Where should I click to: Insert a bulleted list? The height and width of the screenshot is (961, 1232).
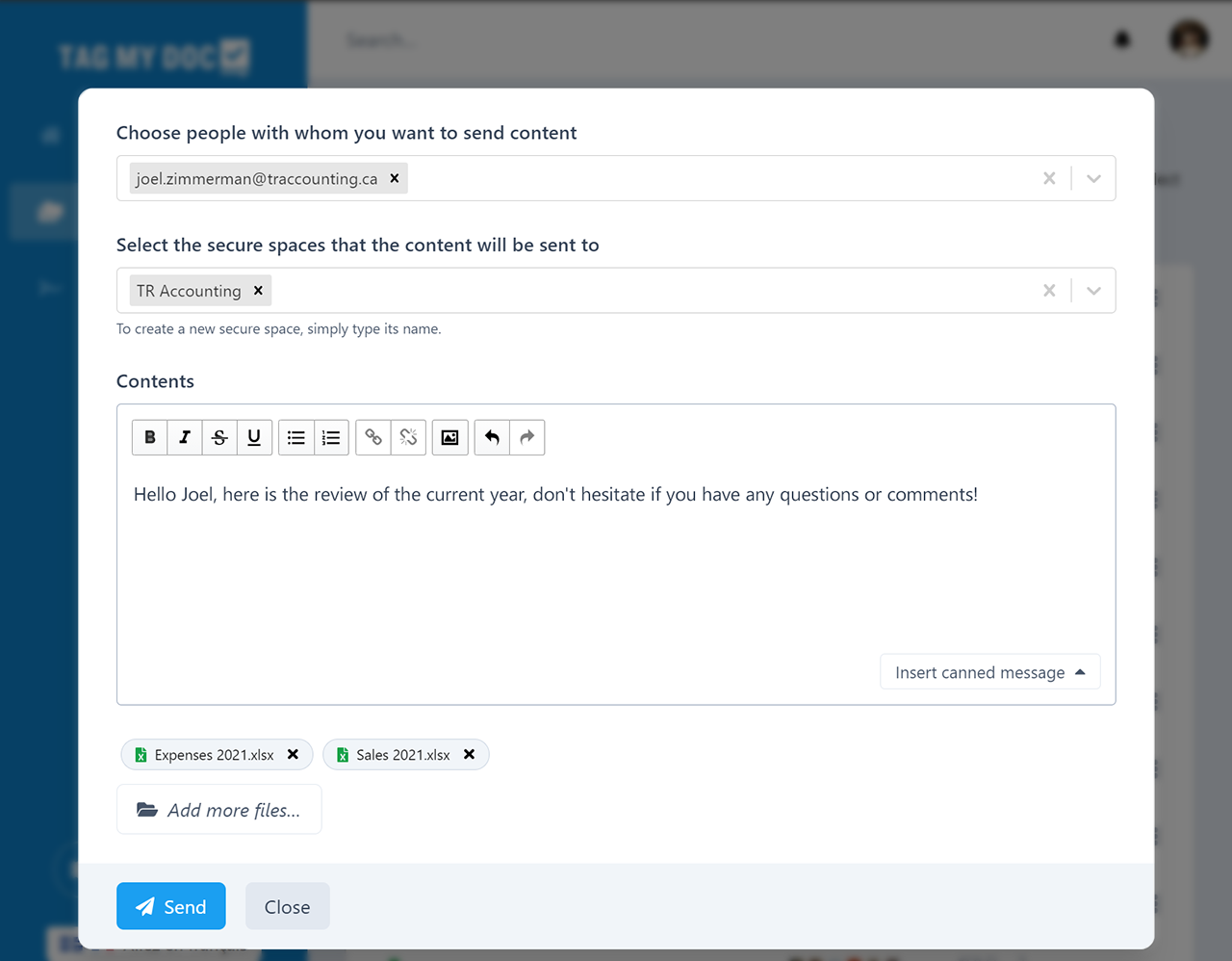(296, 437)
